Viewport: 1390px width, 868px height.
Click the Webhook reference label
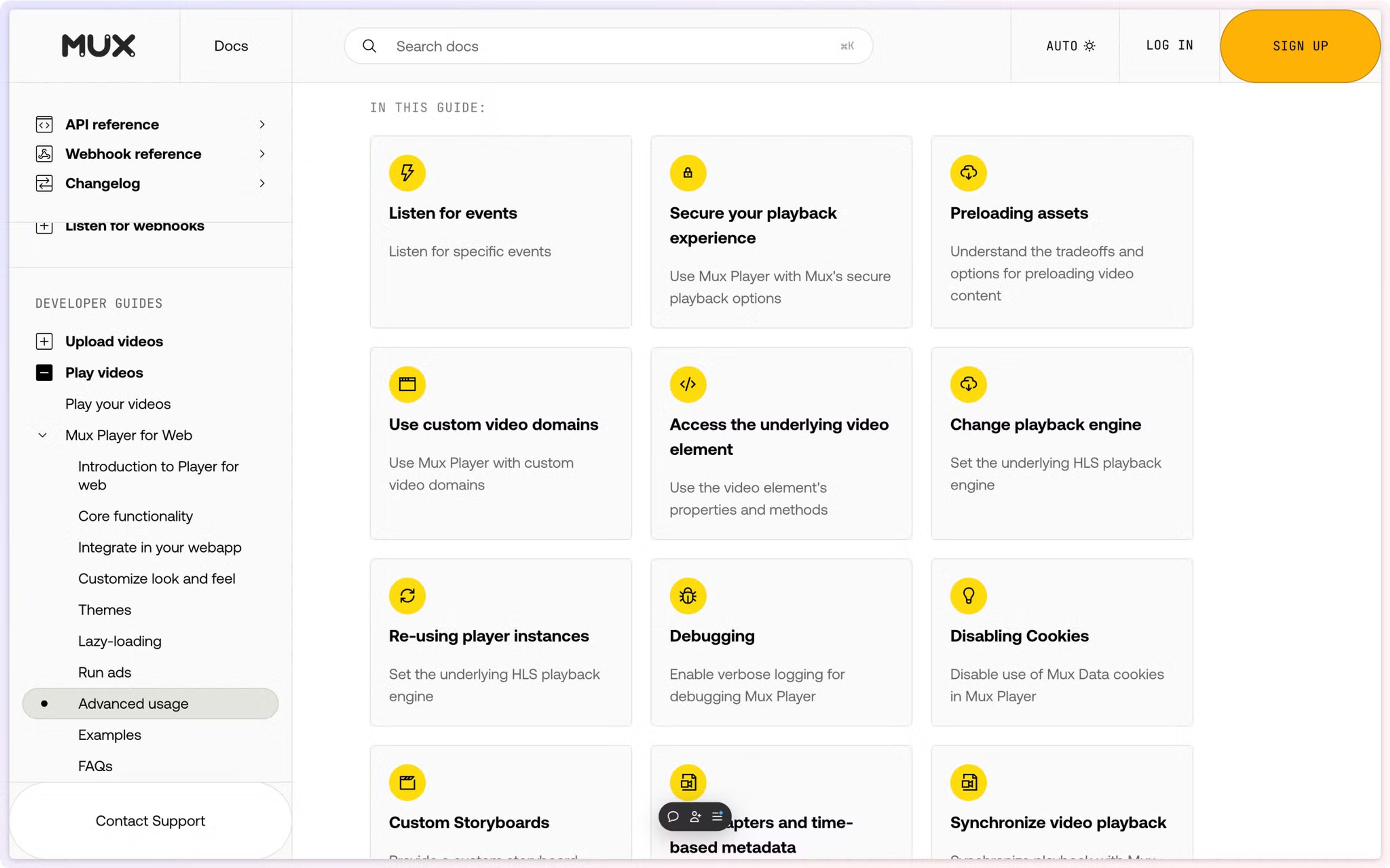(x=133, y=154)
